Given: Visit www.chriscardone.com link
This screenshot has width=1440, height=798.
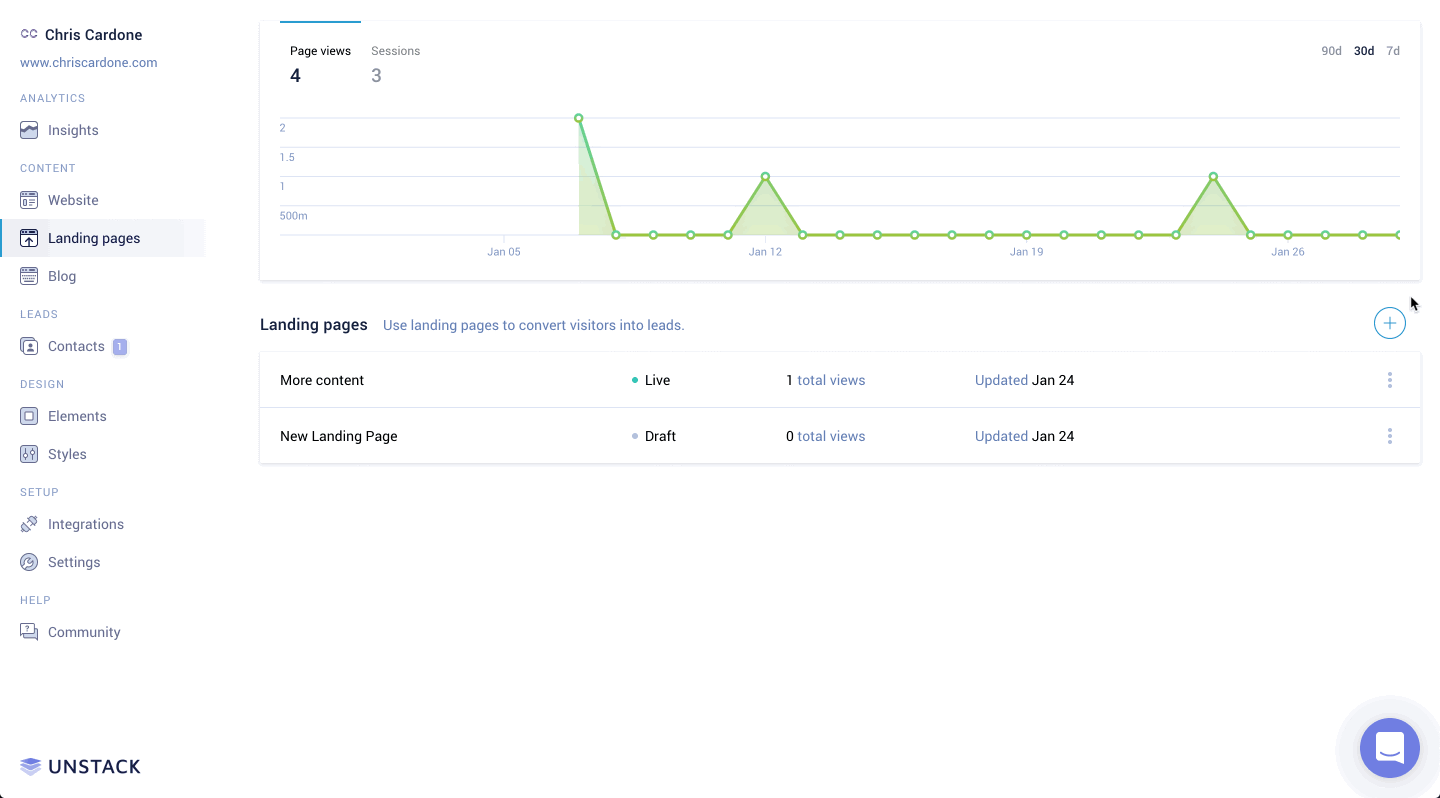Looking at the screenshot, I should [88, 62].
